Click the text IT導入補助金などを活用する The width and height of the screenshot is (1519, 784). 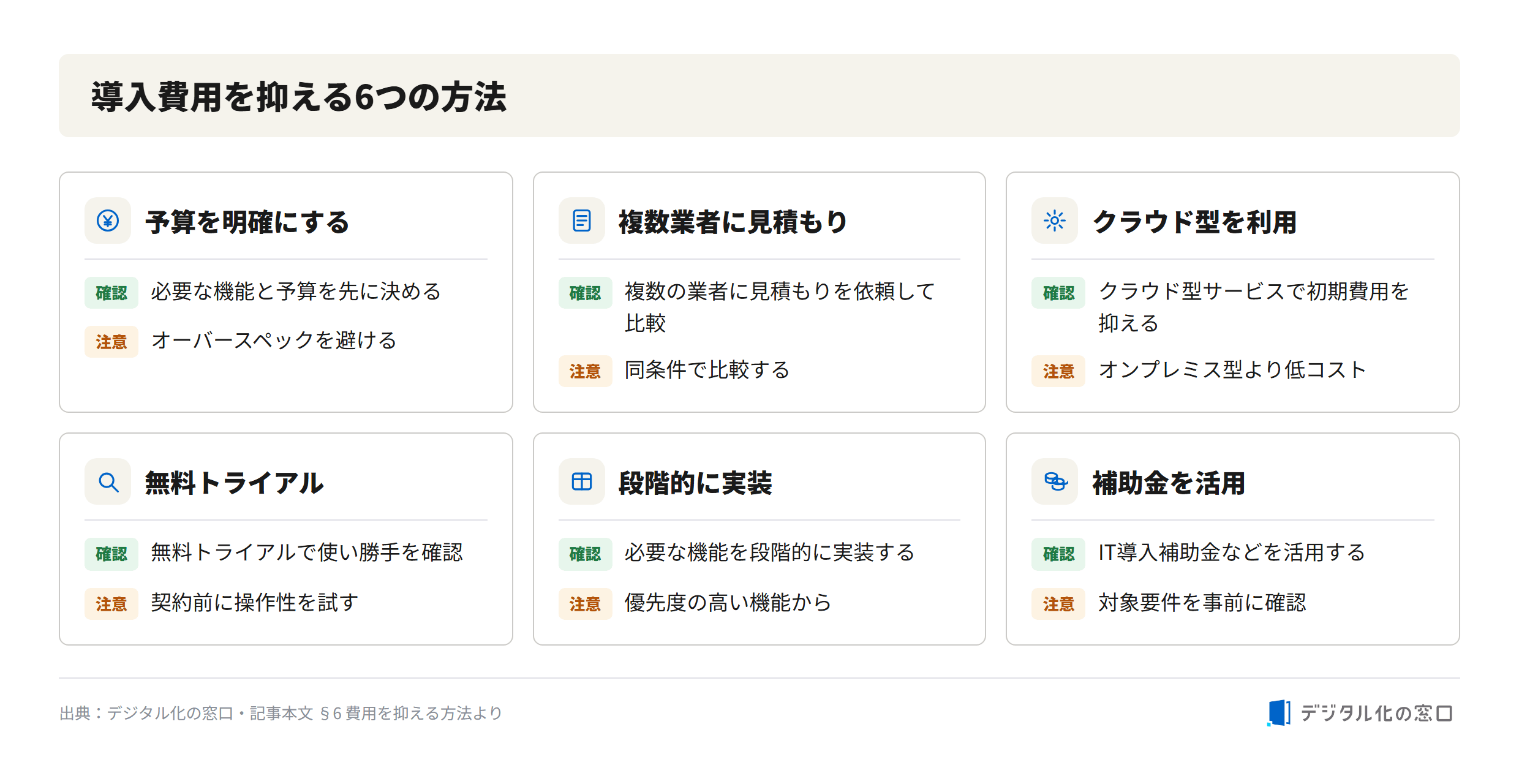coord(1231,552)
